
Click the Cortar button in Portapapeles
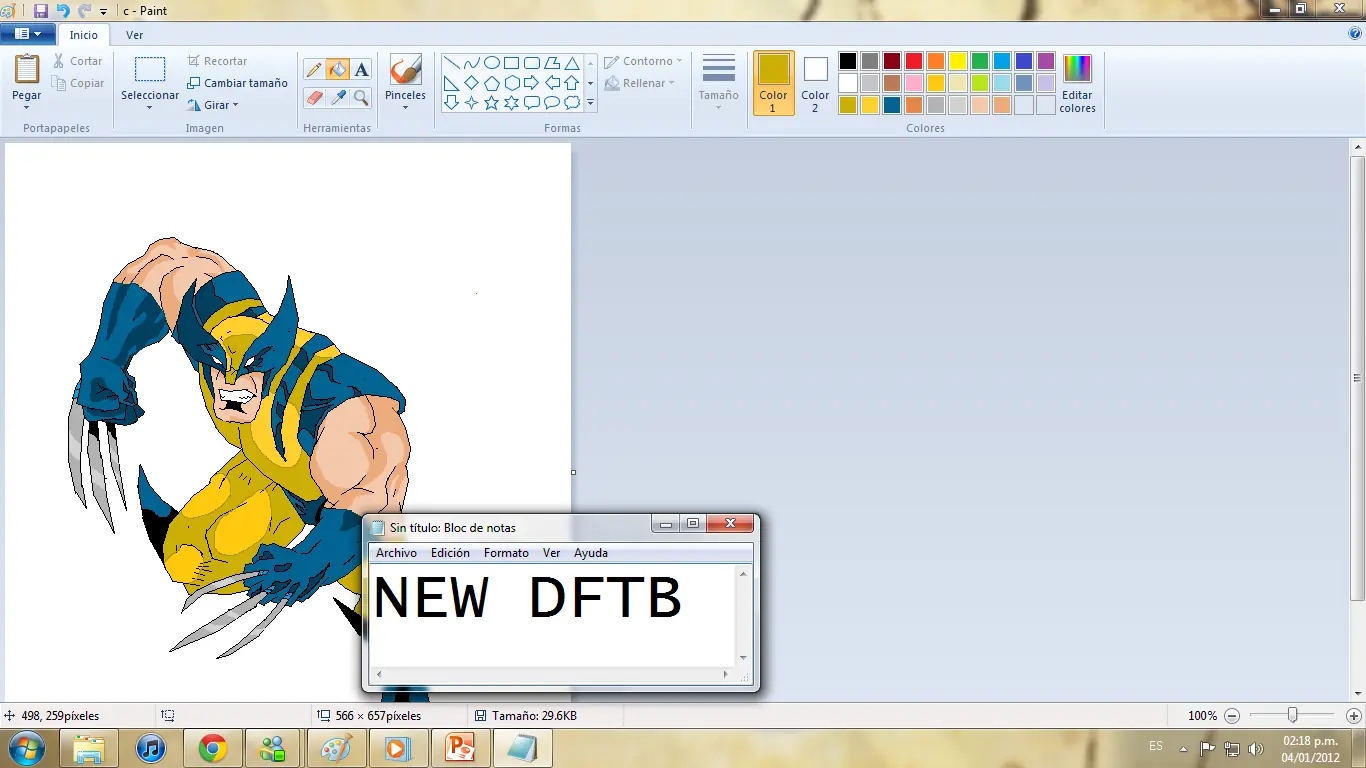tap(84, 60)
